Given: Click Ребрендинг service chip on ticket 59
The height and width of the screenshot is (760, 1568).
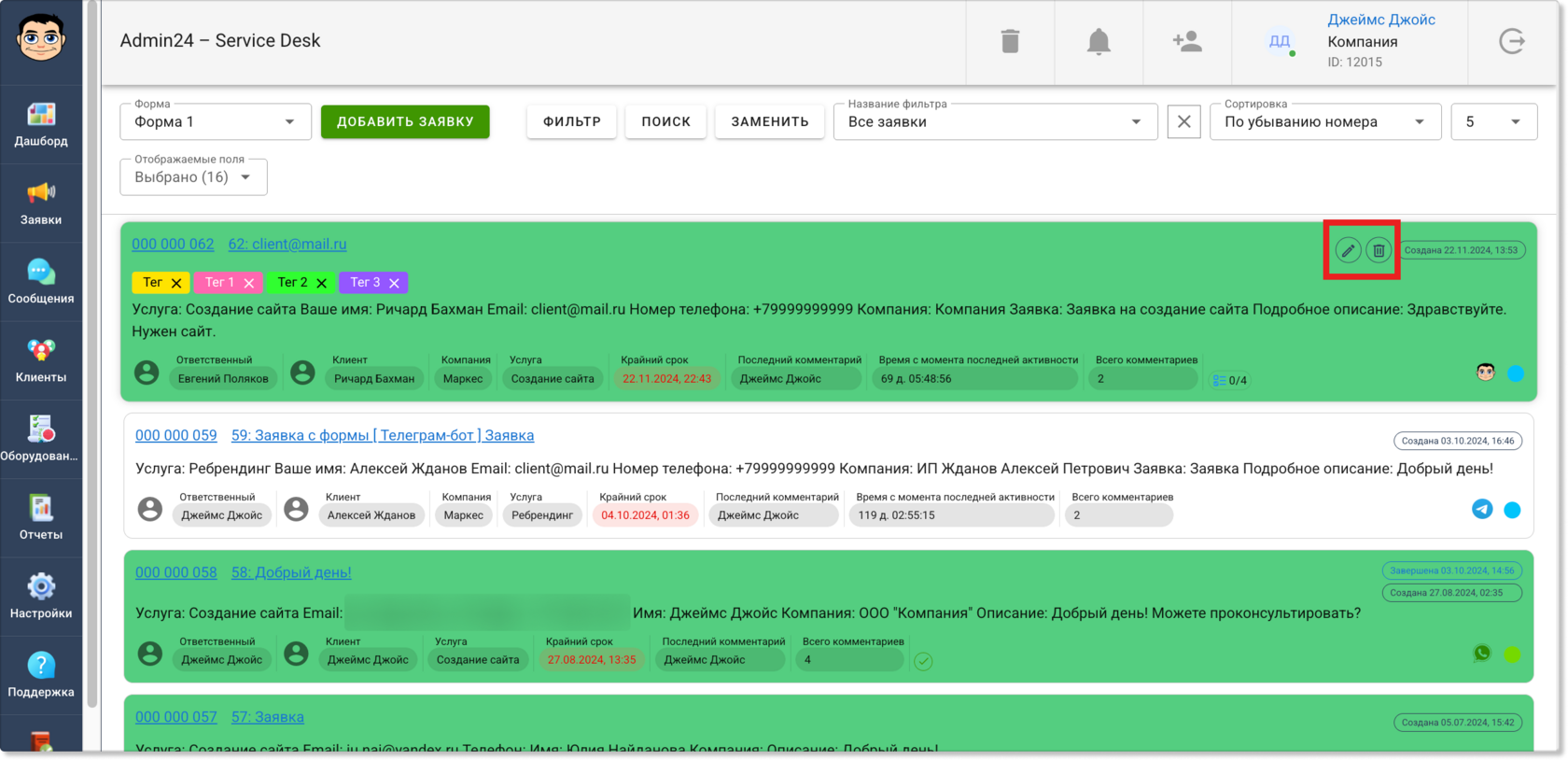Looking at the screenshot, I should click(x=542, y=515).
